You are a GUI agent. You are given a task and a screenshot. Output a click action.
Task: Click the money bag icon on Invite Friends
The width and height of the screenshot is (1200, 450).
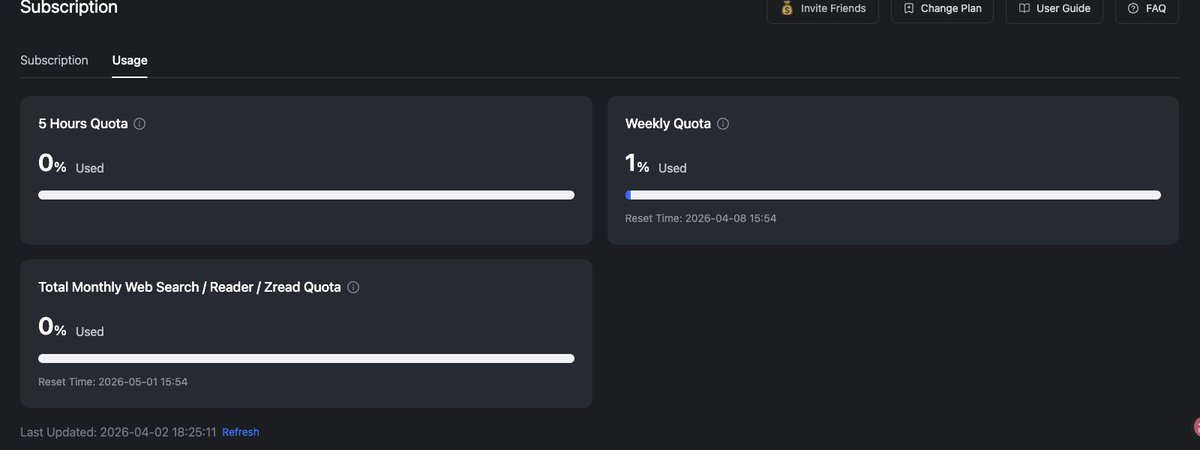pos(787,8)
